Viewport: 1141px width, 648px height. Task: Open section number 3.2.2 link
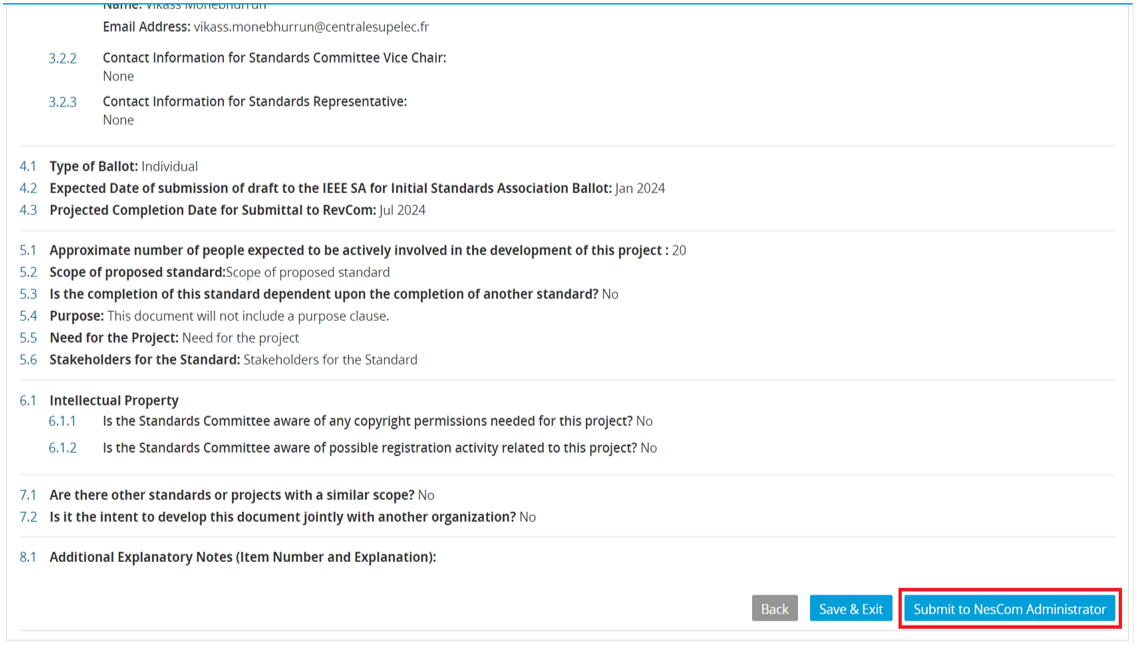click(63, 58)
